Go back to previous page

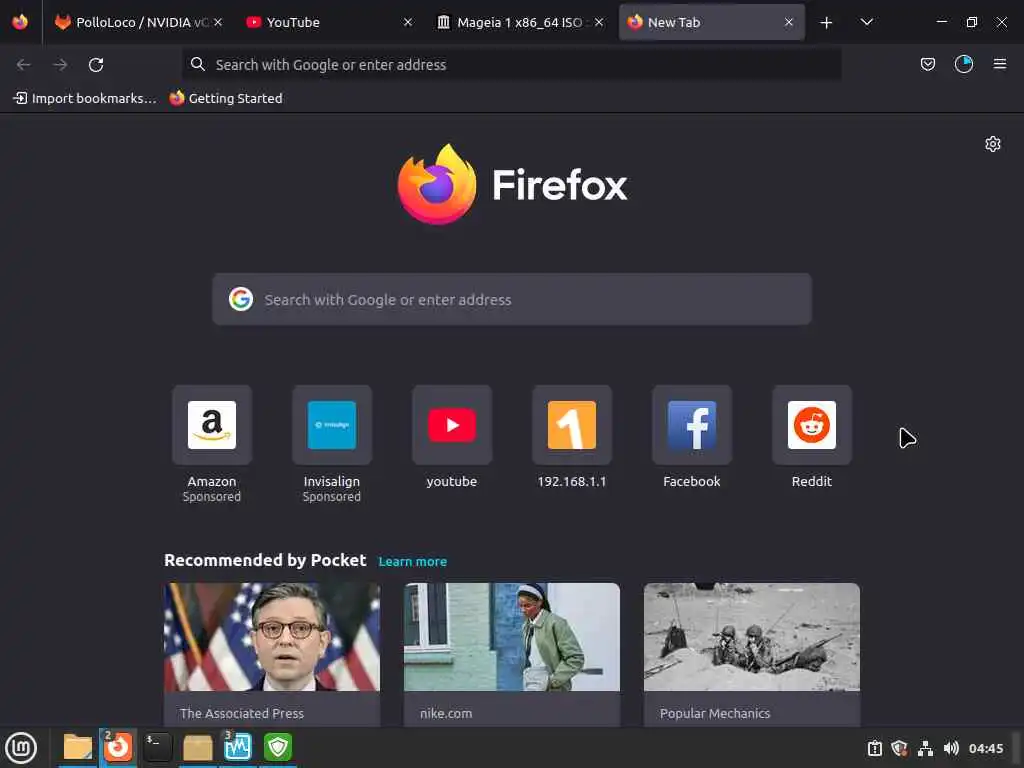pos(24,64)
